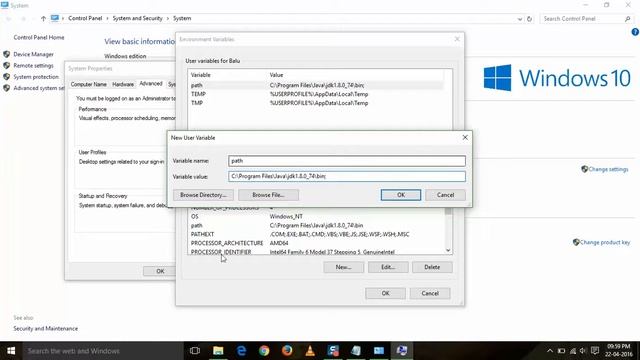The width and height of the screenshot is (640, 360).
Task: Open the Action Center notifications icon
Action: 595,351
